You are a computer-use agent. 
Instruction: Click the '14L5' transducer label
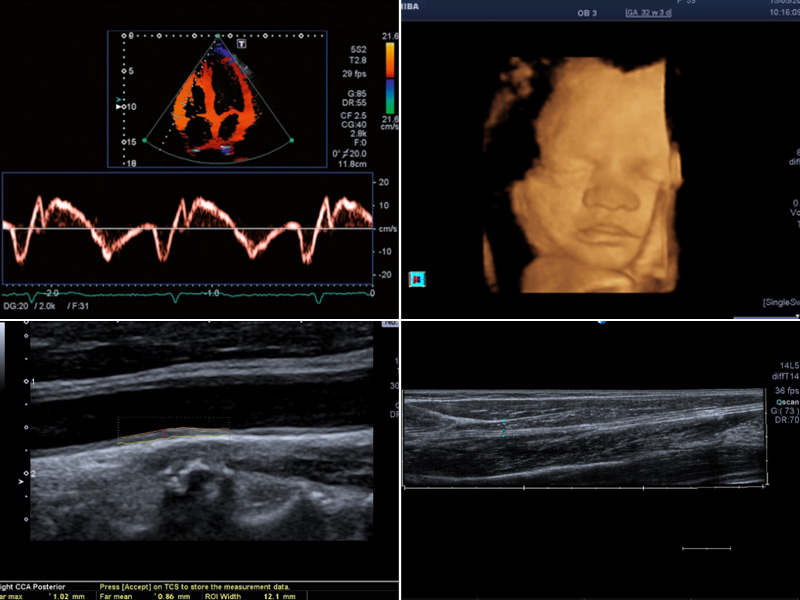tap(789, 365)
